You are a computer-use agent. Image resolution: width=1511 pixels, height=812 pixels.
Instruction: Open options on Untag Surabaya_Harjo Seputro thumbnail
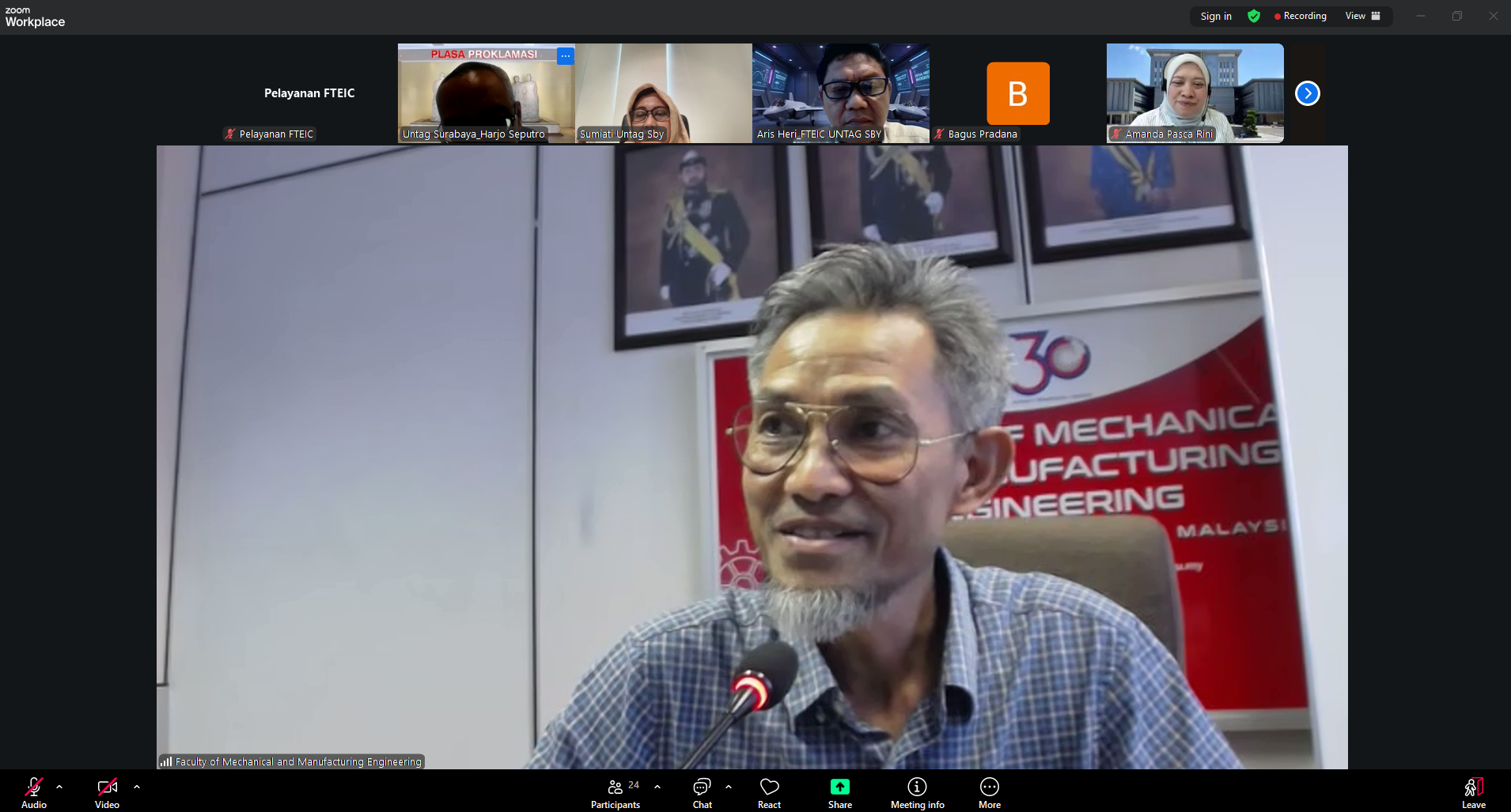click(565, 56)
